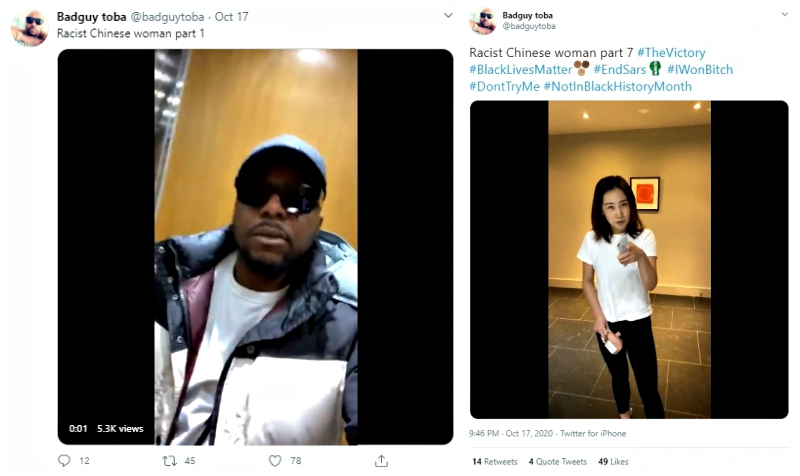Click the reply speech bubble icon
Viewport: 800px width, 476px height.
point(64,461)
